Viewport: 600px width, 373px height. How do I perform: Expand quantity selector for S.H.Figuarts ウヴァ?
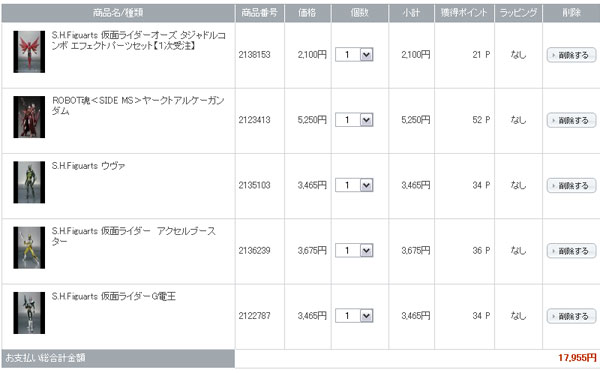(x=354, y=186)
